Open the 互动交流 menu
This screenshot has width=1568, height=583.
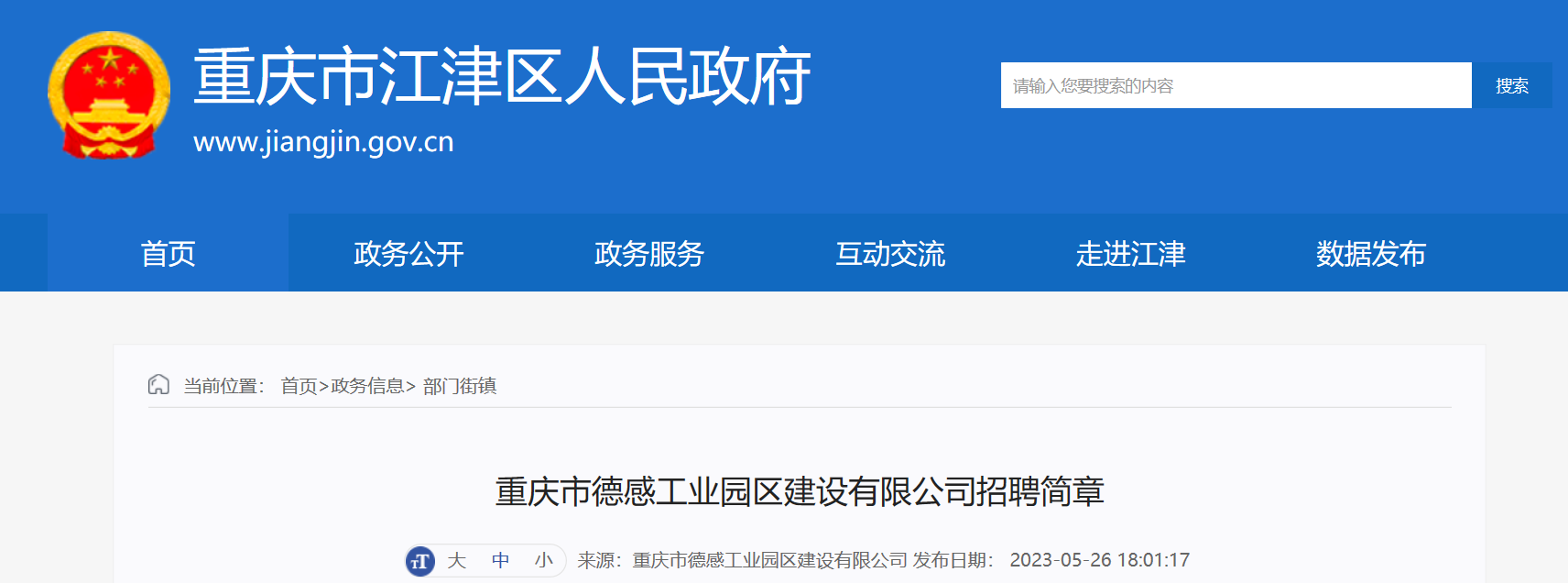890,253
